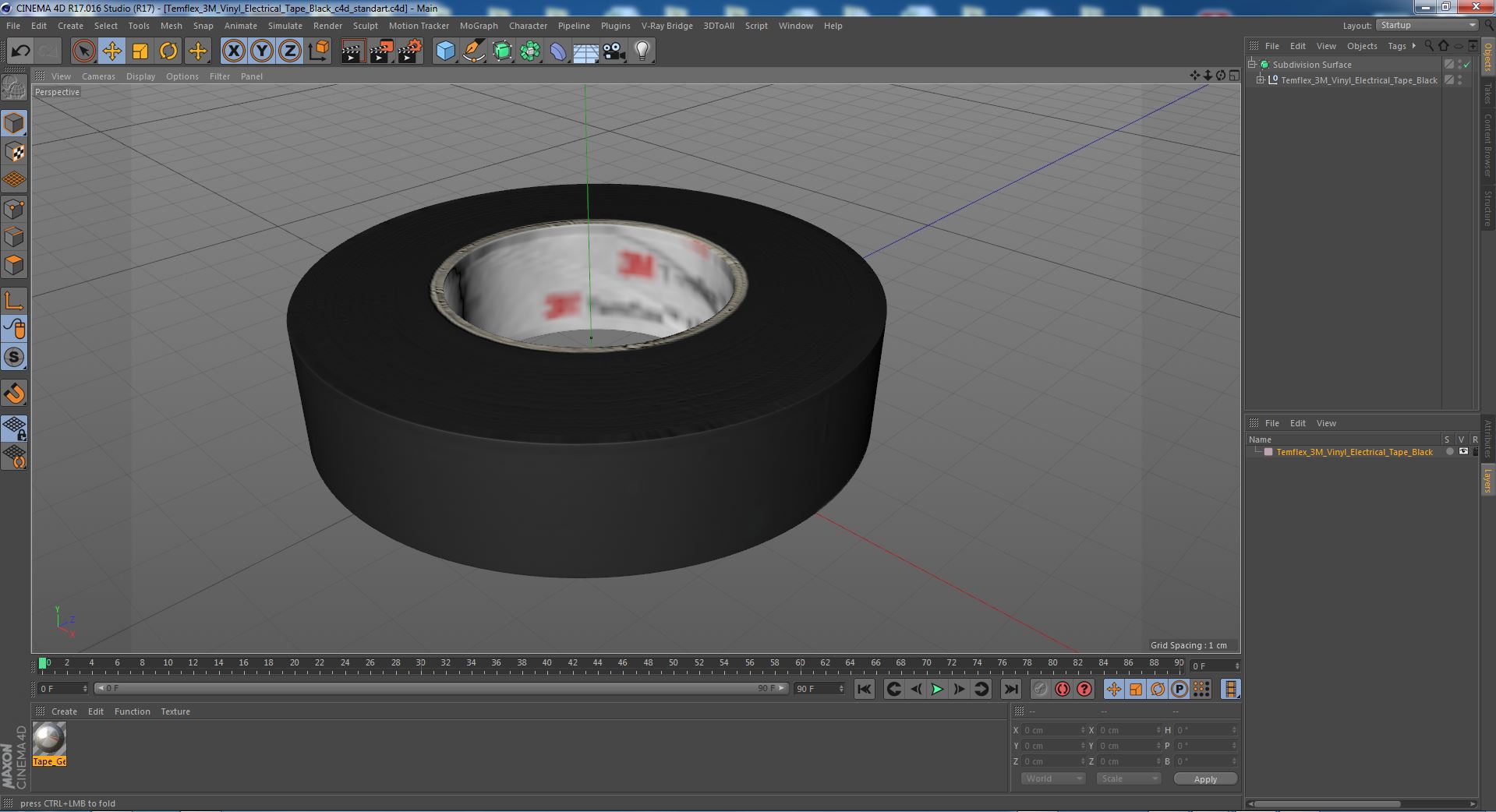Select the Live Selection tool
The image size is (1496, 812).
(x=83, y=51)
